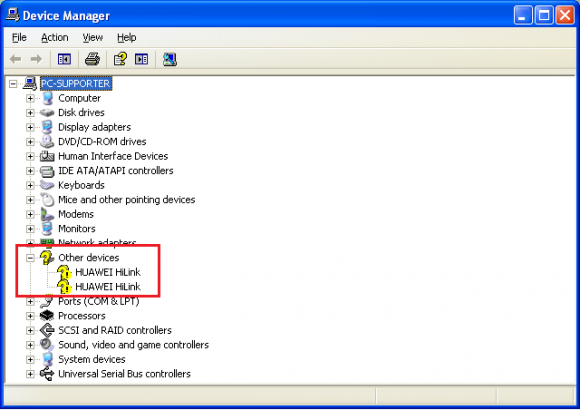This screenshot has width=580, height=410.
Task: Open the View menu
Action: (x=92, y=38)
